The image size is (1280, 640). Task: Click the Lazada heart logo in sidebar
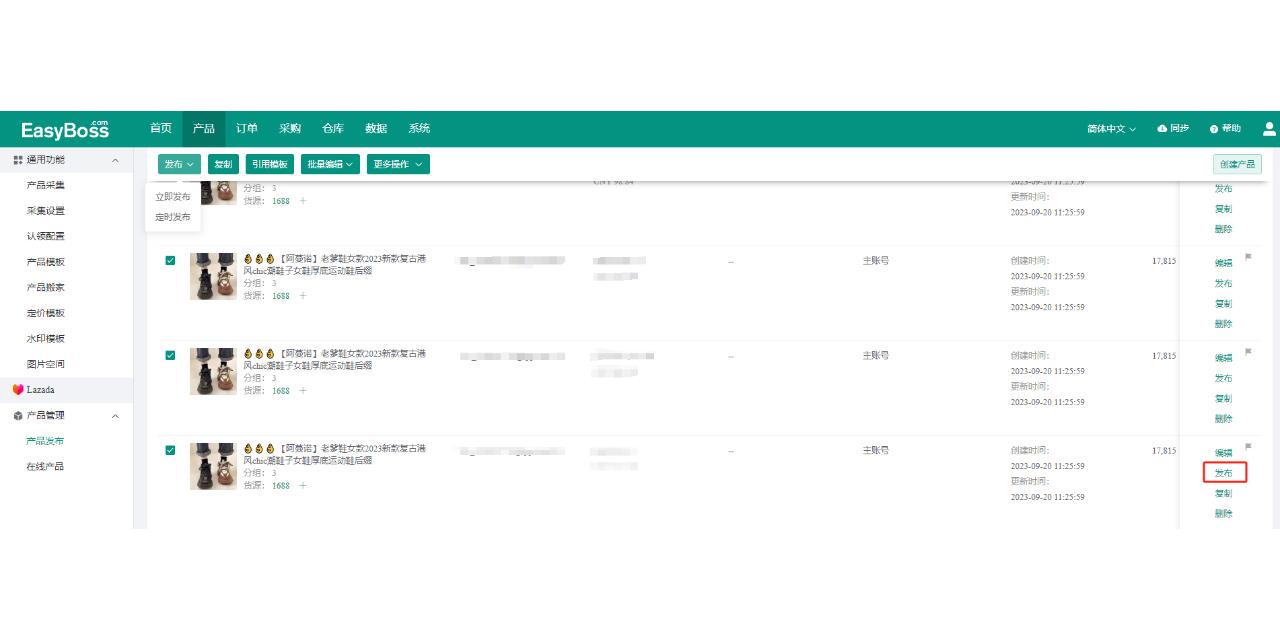18,390
